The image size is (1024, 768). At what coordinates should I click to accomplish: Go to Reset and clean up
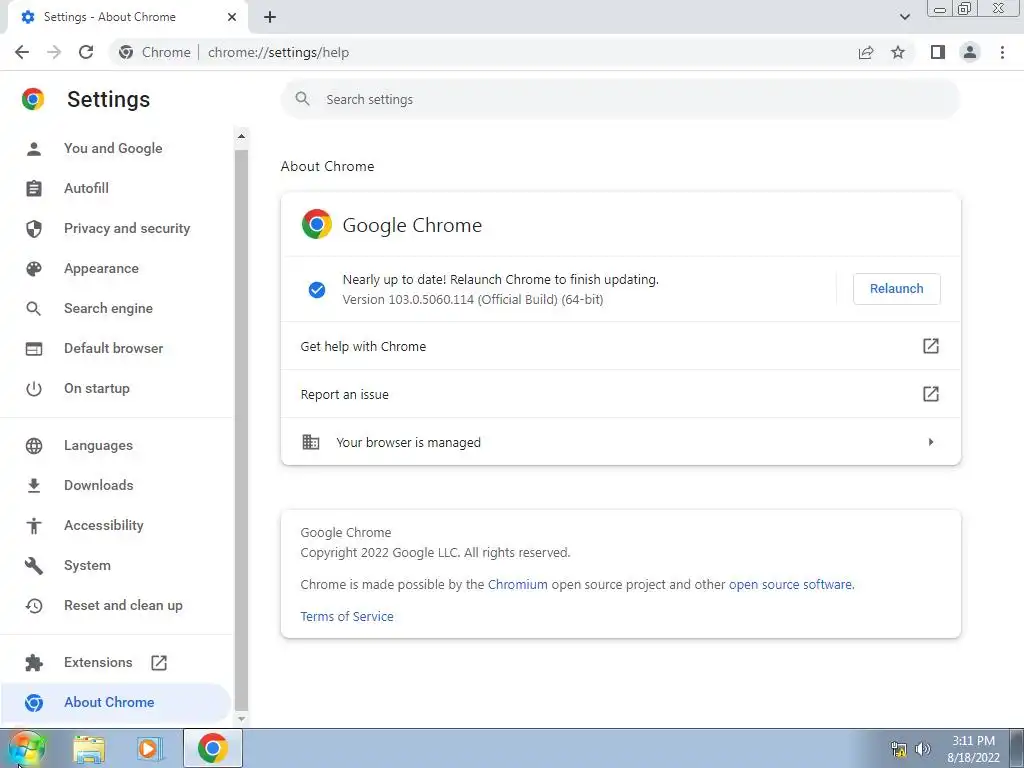point(123,605)
